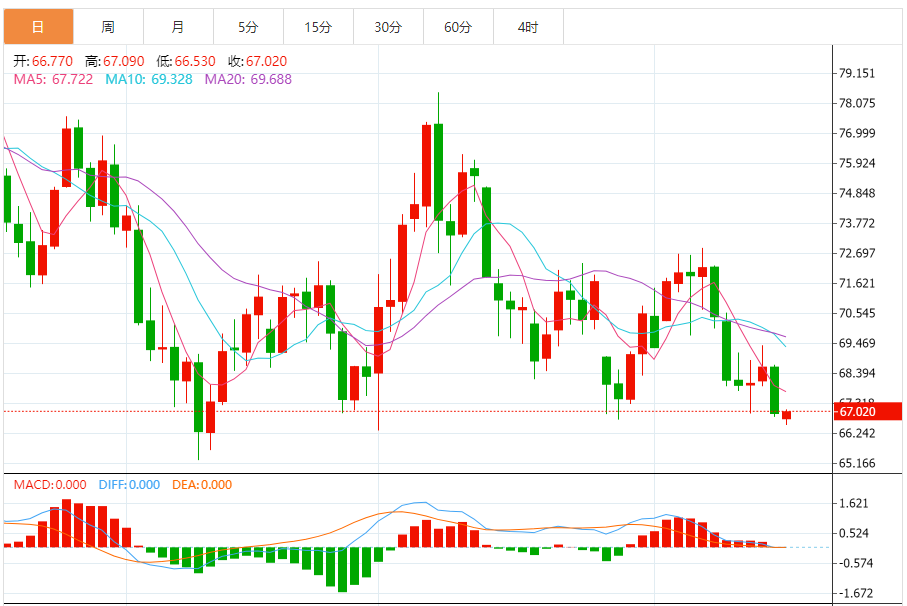This screenshot has width=907, height=606.
Task: Click the 收:67.020 close price value
Action: pos(257,61)
